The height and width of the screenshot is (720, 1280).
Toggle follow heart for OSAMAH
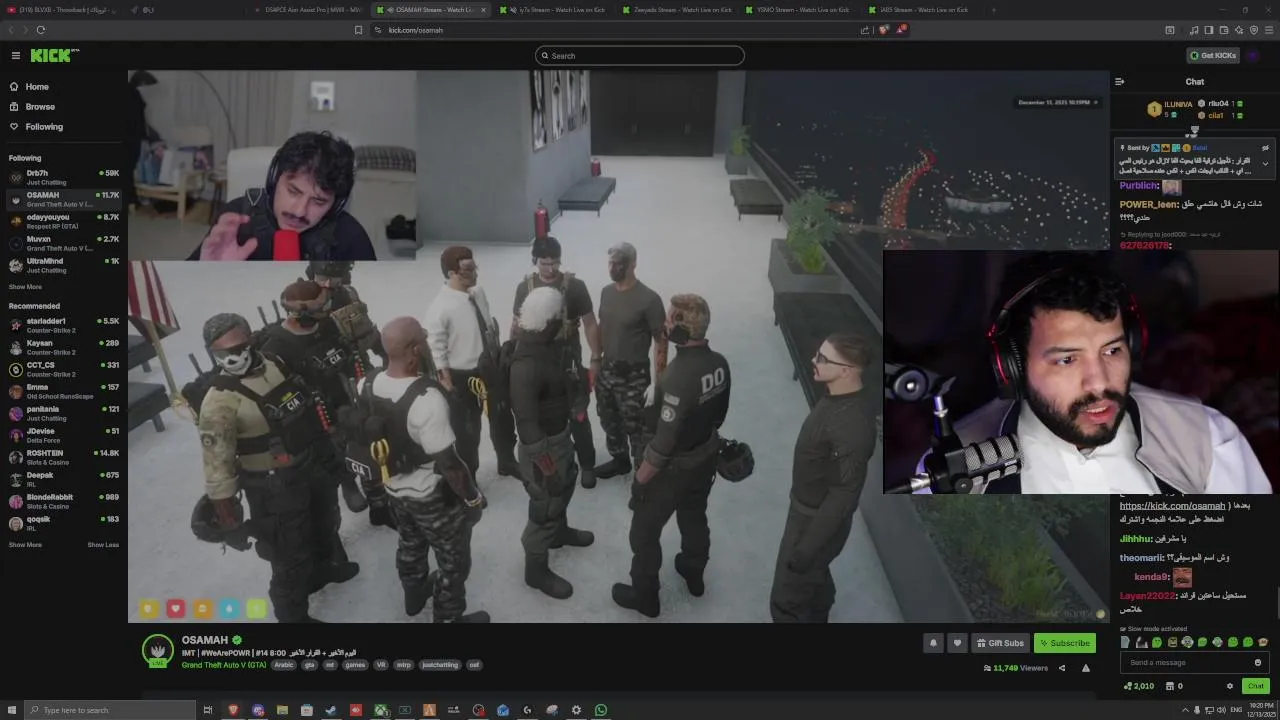[x=957, y=643]
